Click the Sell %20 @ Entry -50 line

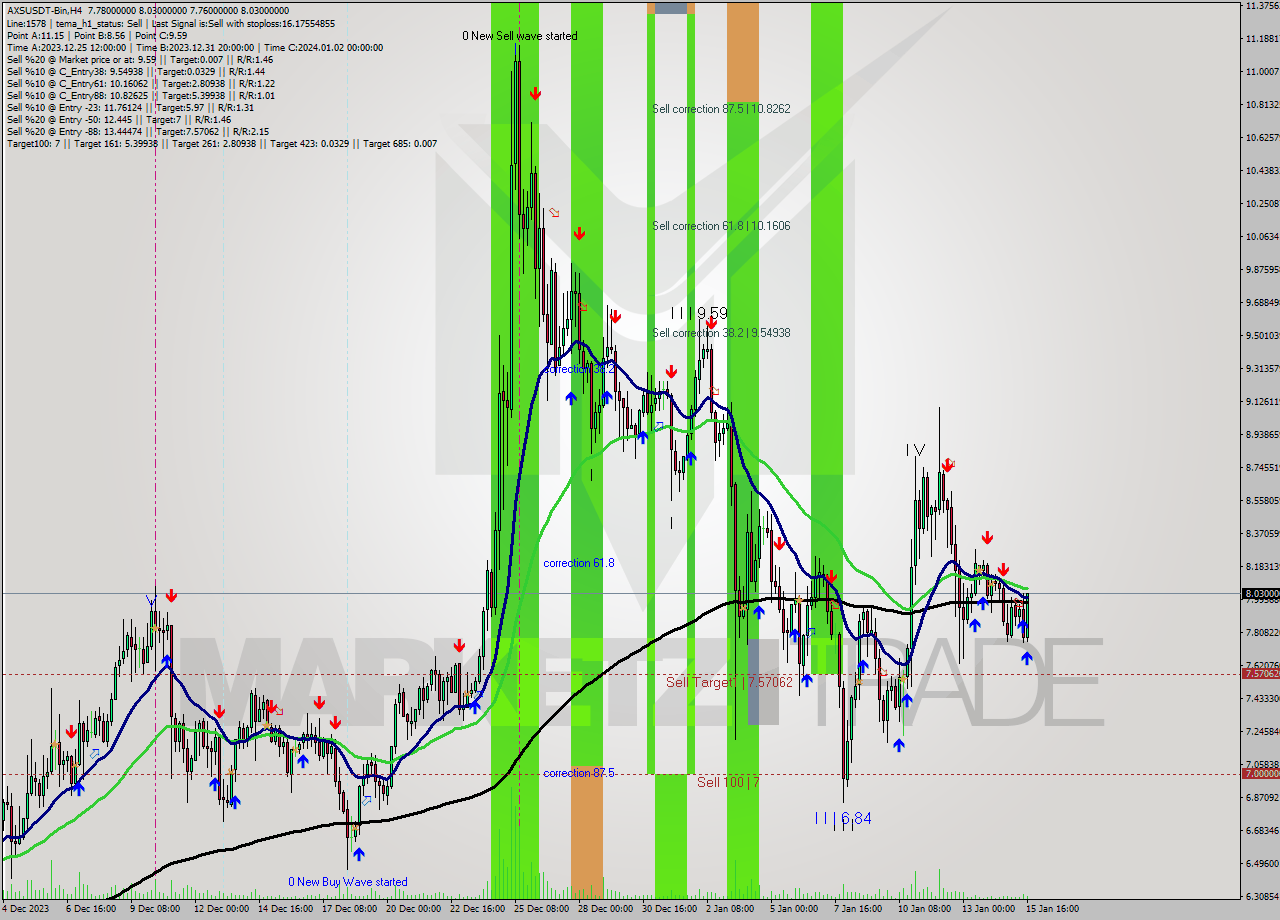pos(119,119)
